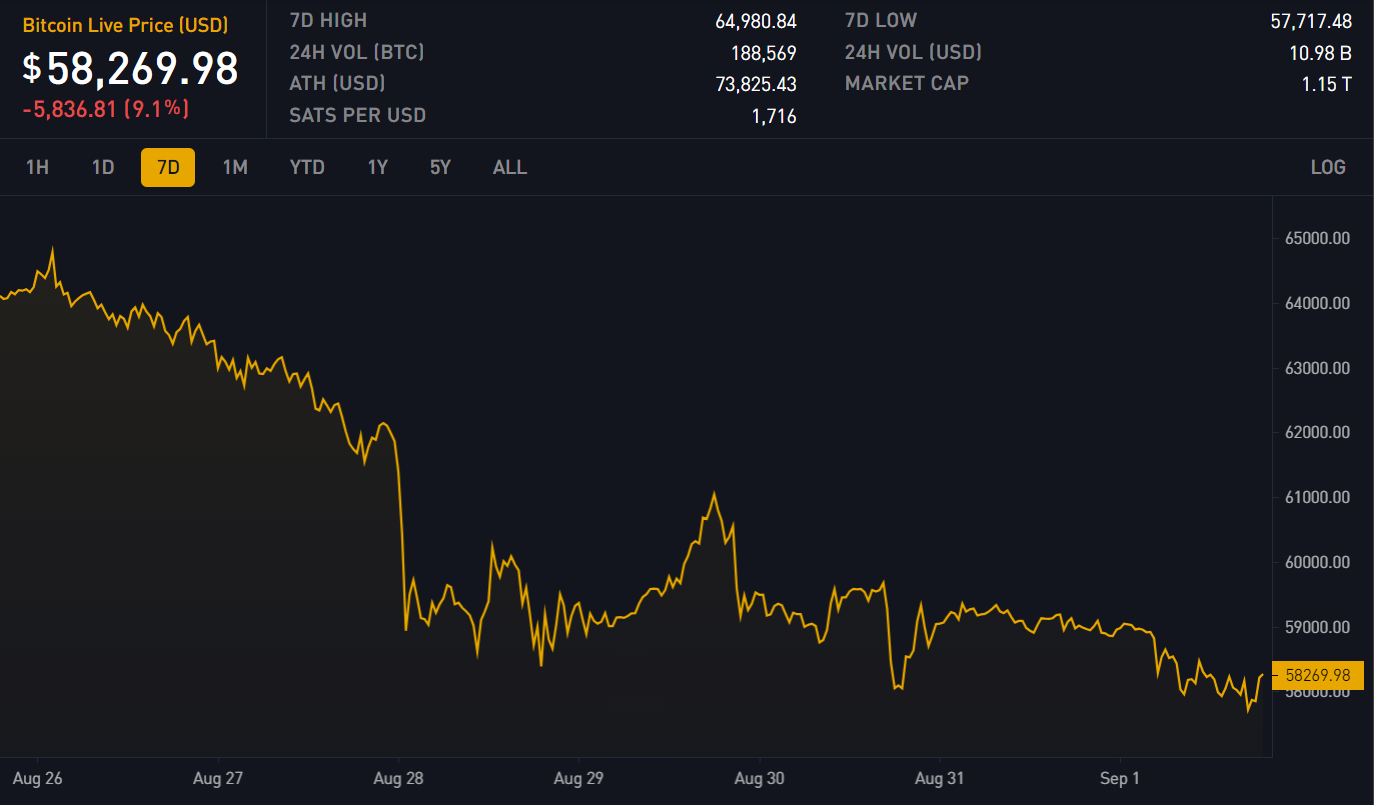1374x805 pixels.
Task: Toggle the LOG scale option
Action: point(1328,167)
